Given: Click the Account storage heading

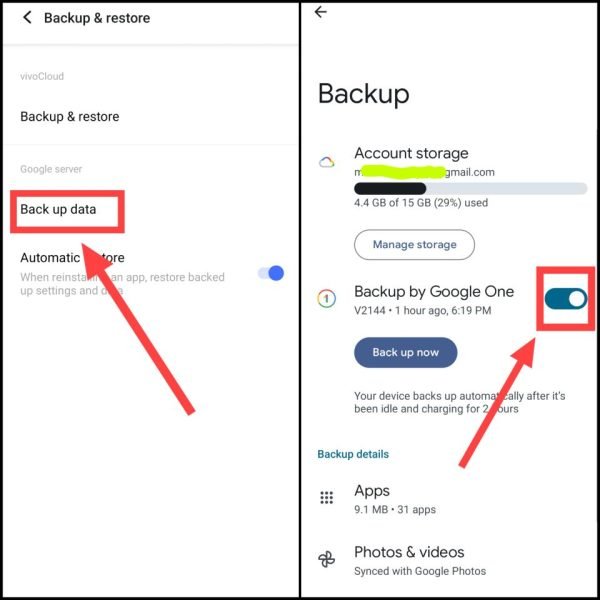Looking at the screenshot, I should click(x=411, y=153).
